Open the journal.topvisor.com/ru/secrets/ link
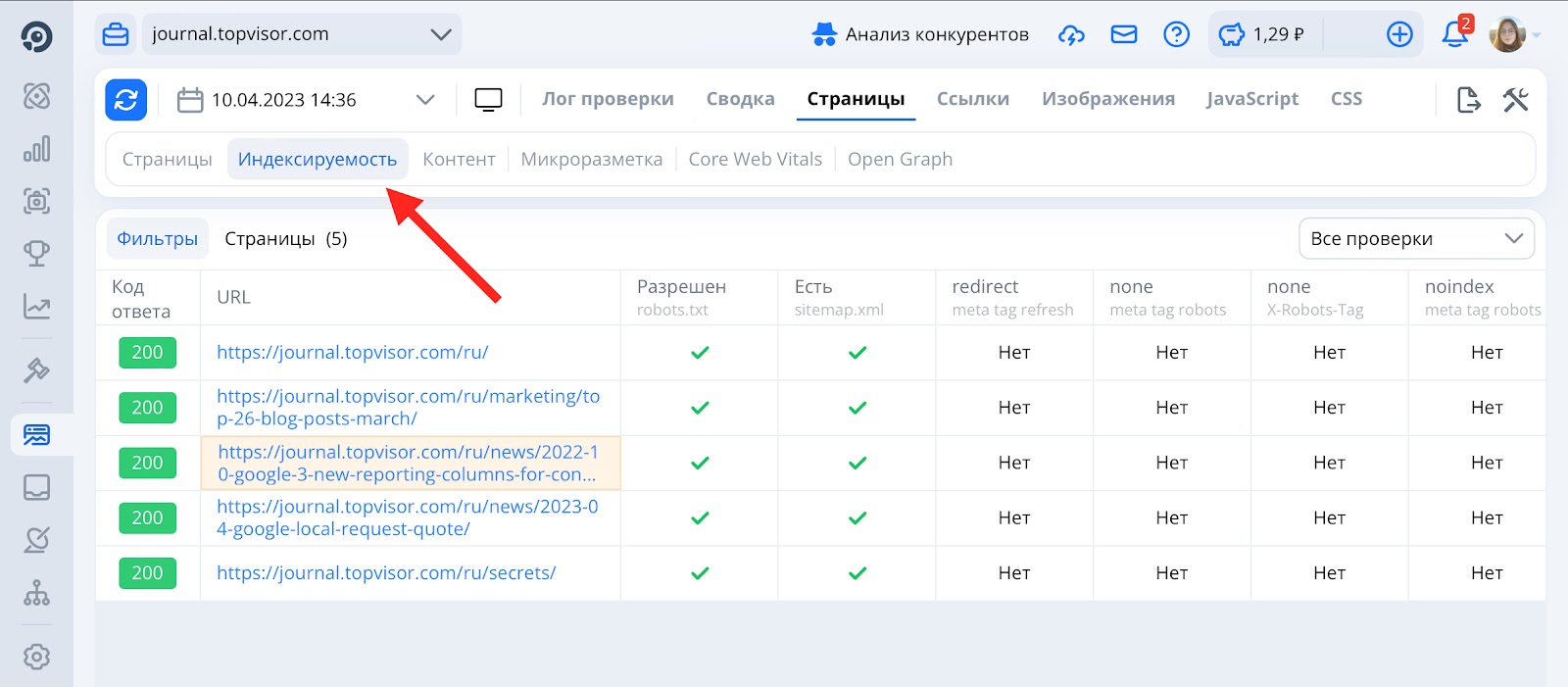This screenshot has width=1568, height=687. point(386,573)
